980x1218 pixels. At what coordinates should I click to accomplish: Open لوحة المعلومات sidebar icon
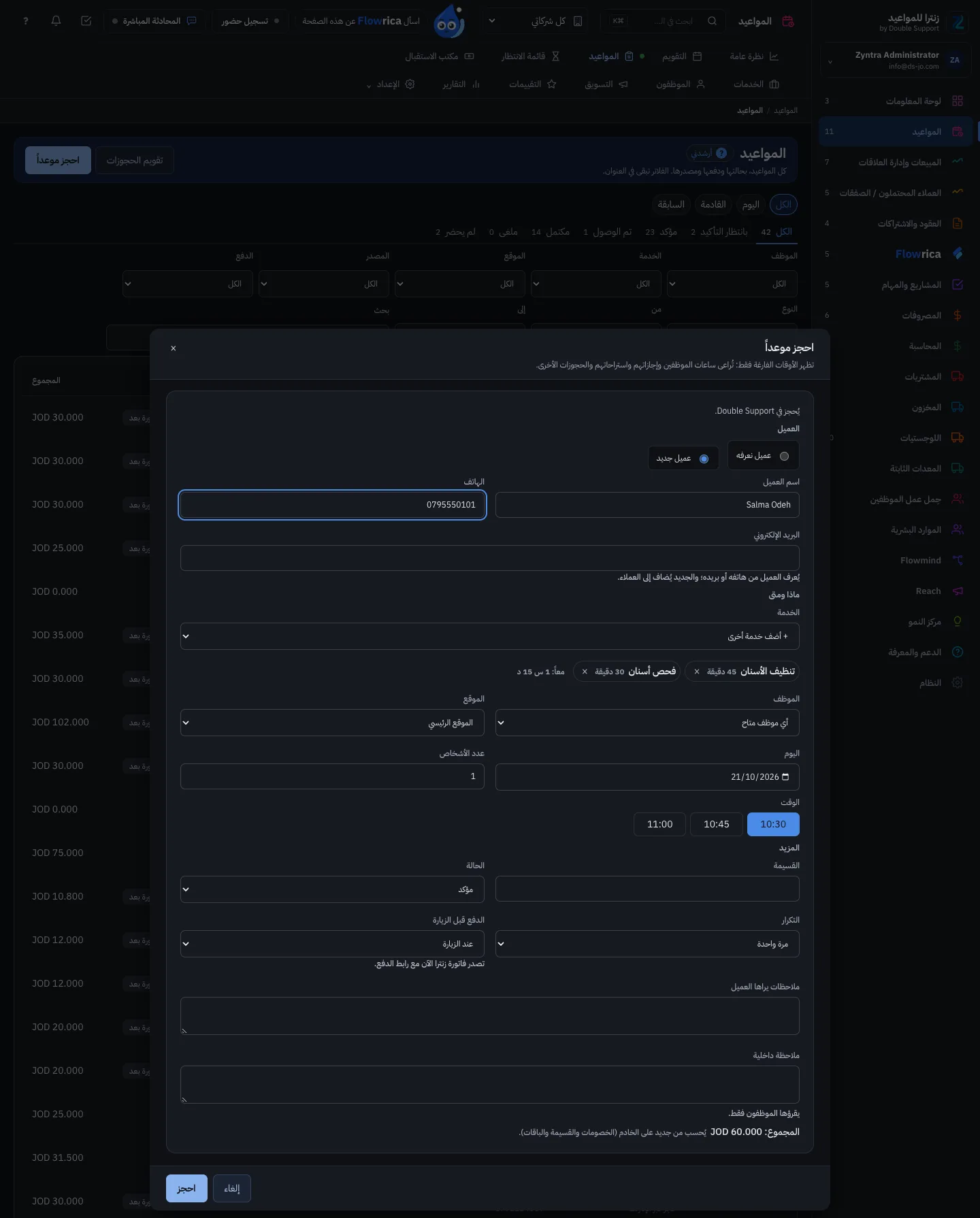(x=958, y=101)
